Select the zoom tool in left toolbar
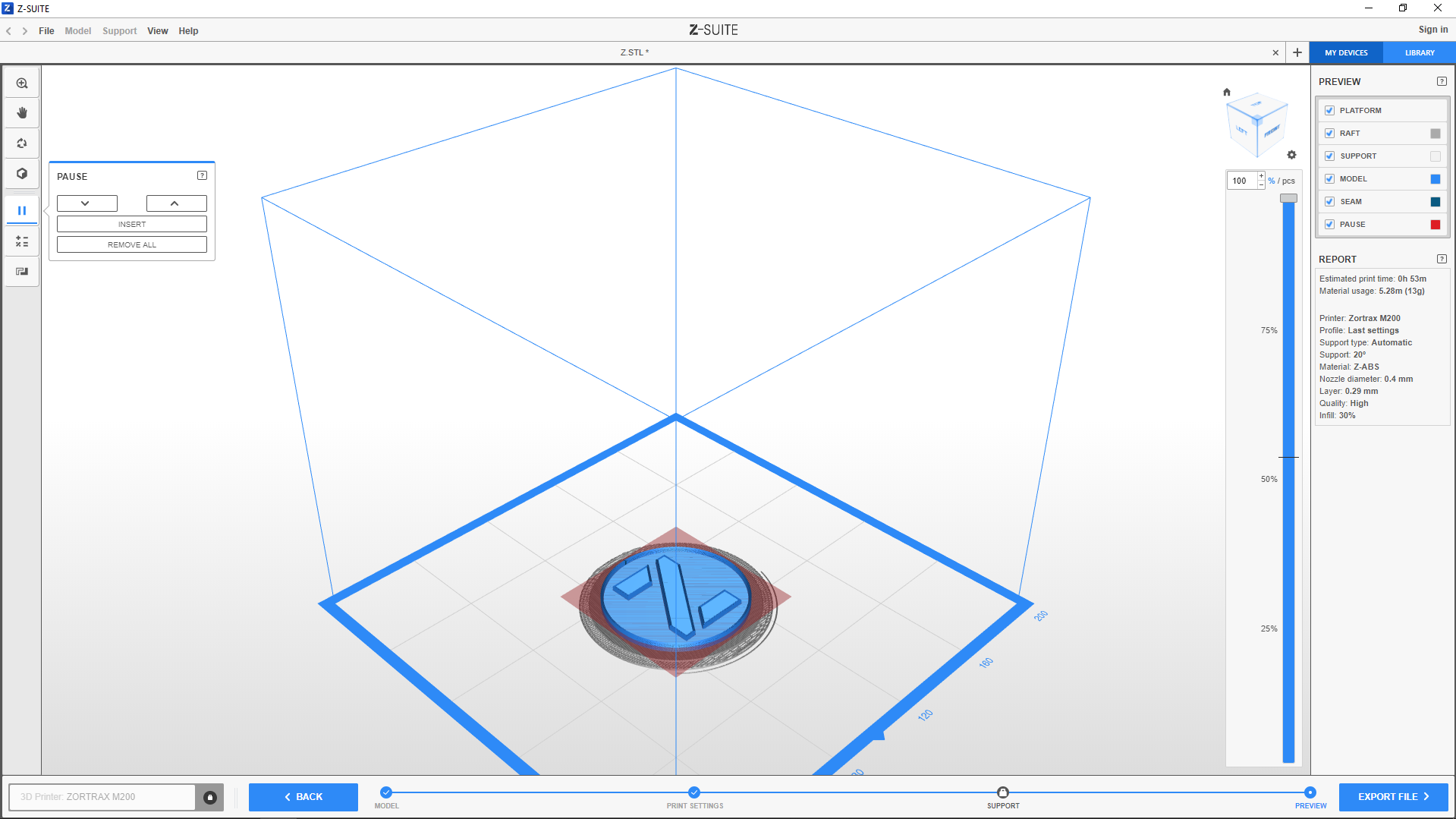Screen dimensions: 1456x819 tap(22, 83)
